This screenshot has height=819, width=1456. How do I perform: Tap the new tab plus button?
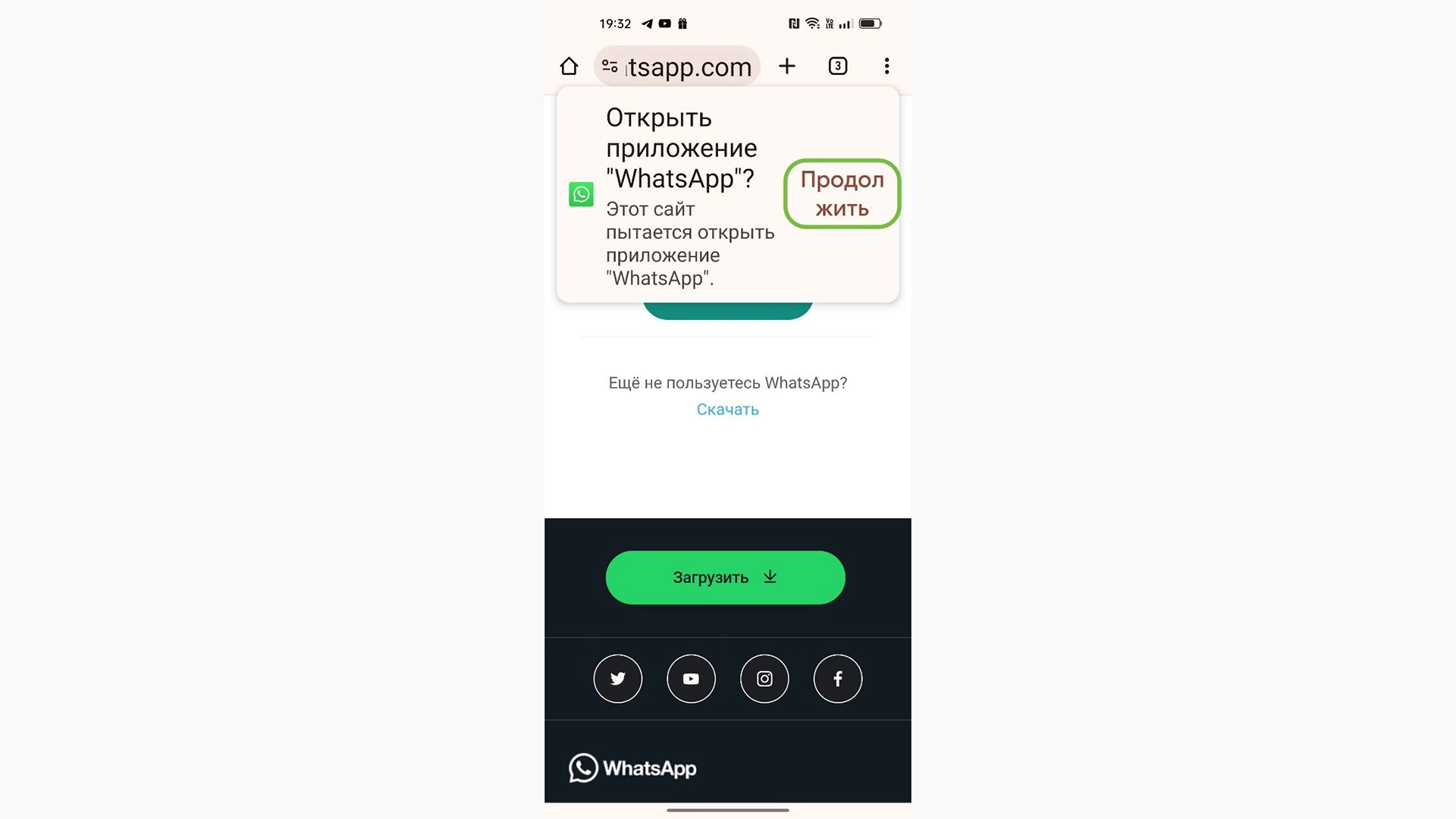[787, 65]
